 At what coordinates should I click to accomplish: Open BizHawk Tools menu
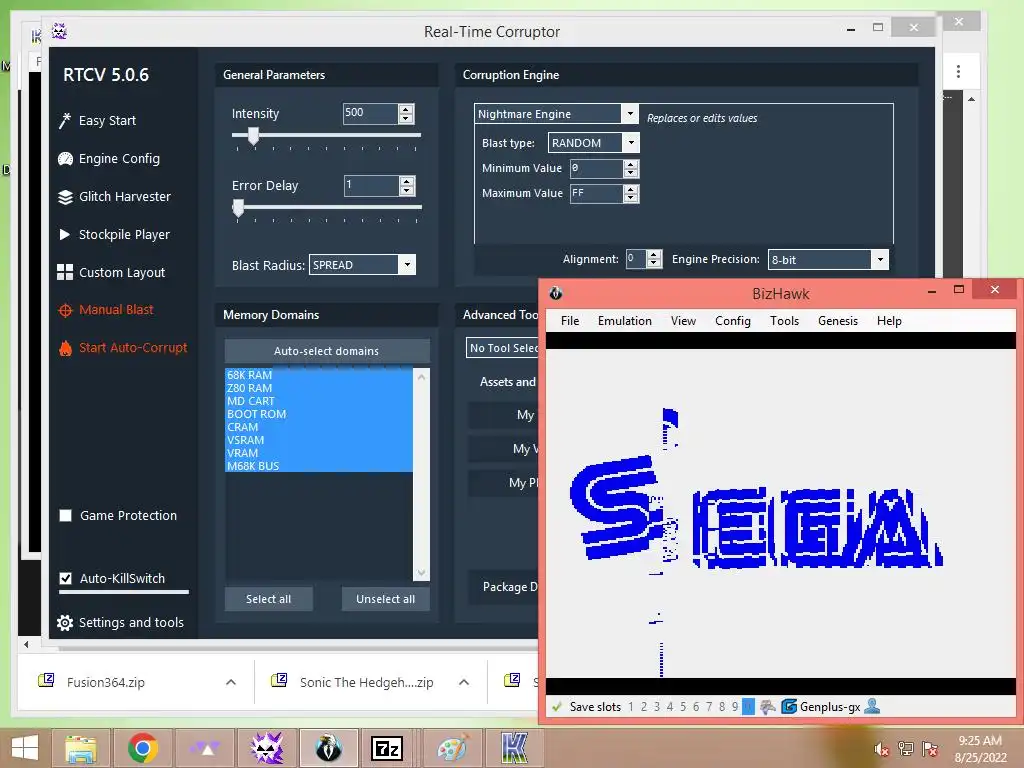(x=784, y=321)
